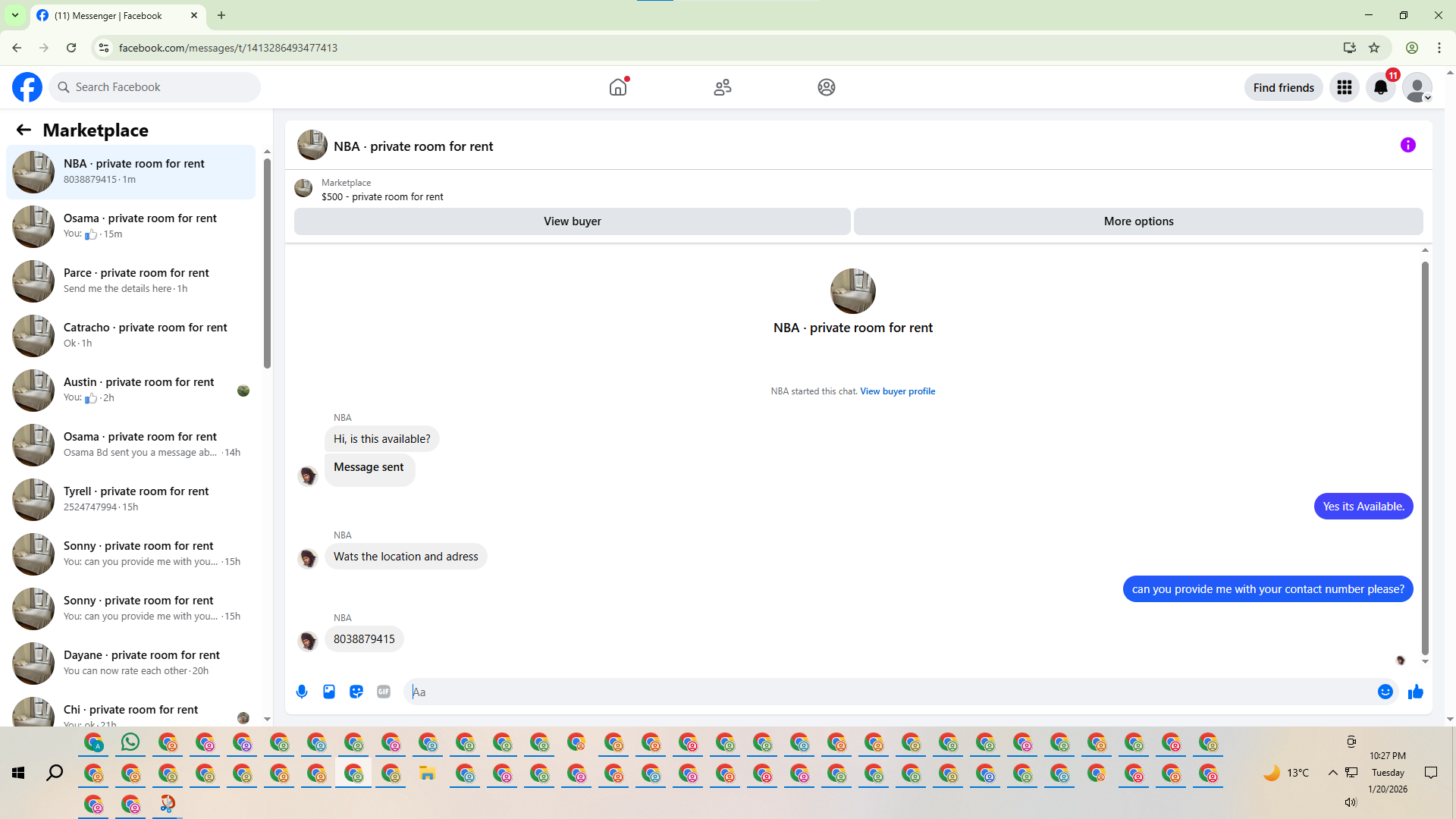Open Osama chat from 14h ago

tap(131, 445)
